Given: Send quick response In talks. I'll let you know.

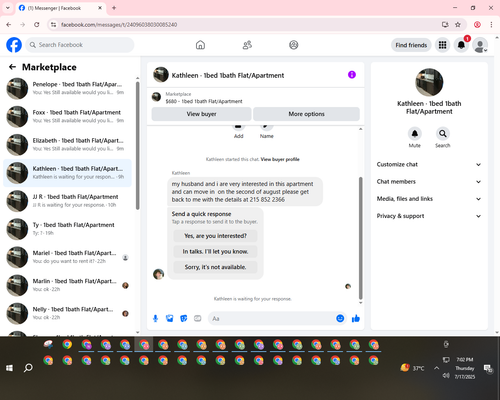Looking at the screenshot, I should point(215,252).
